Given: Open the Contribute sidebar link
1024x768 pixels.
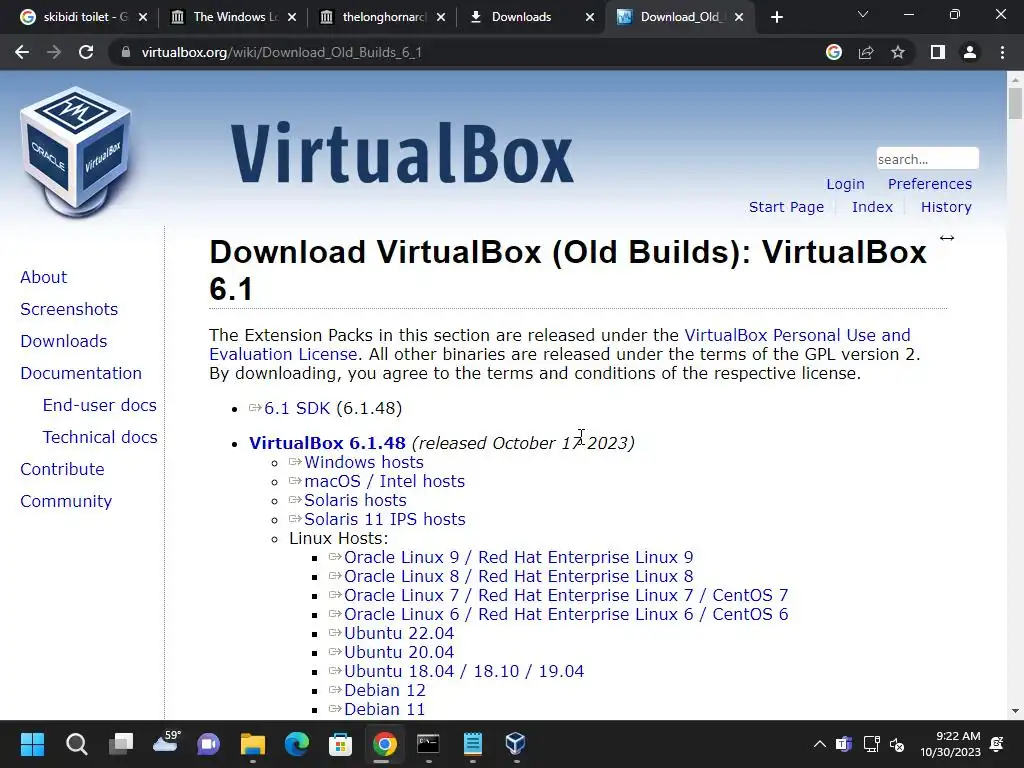Looking at the screenshot, I should pyautogui.click(x=63, y=469).
